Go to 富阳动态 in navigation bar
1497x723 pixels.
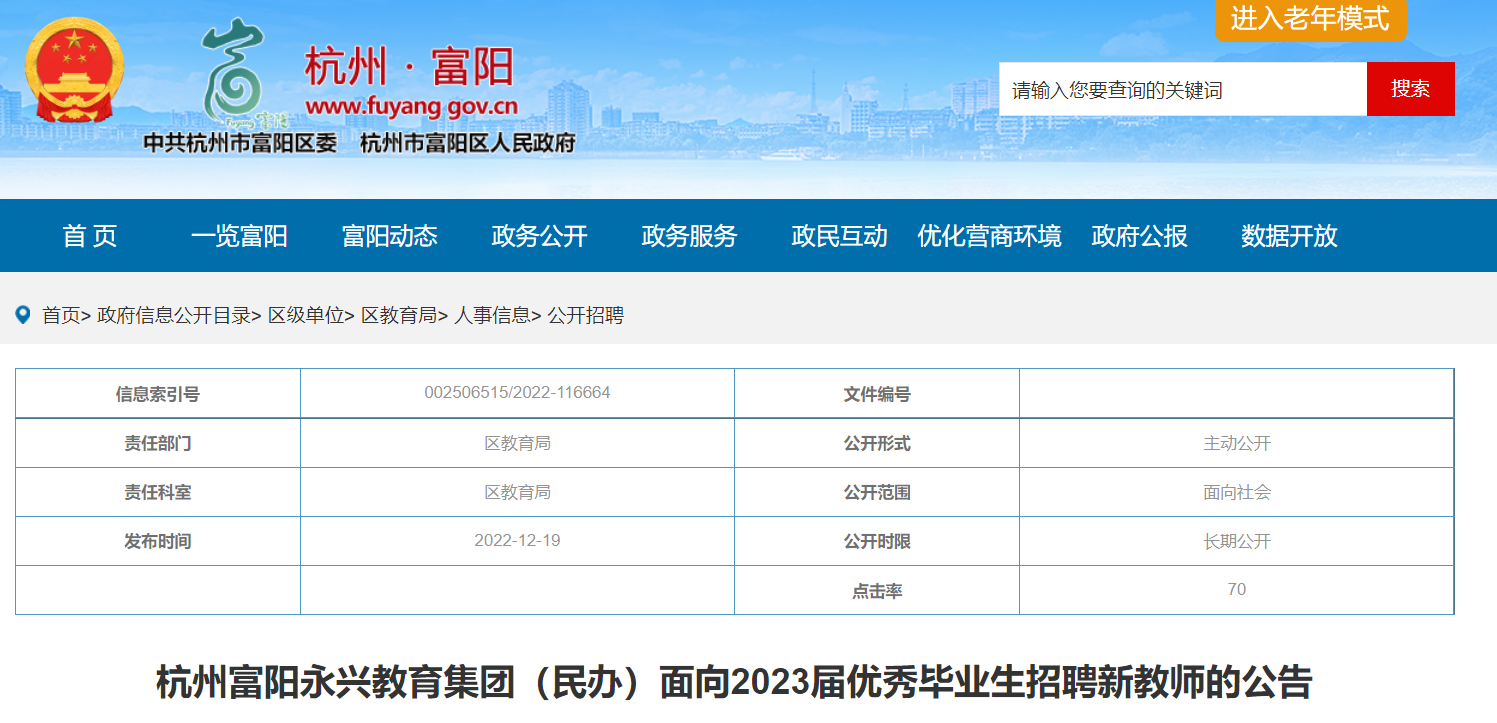tap(389, 236)
